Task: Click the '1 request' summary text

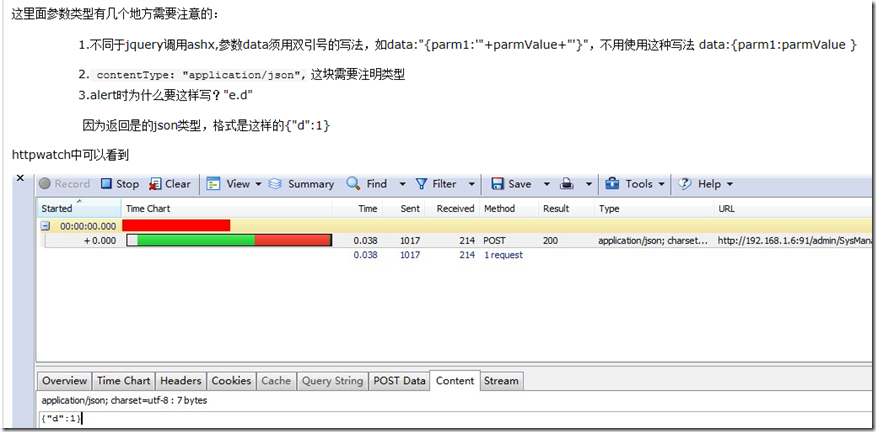Action: (503, 255)
